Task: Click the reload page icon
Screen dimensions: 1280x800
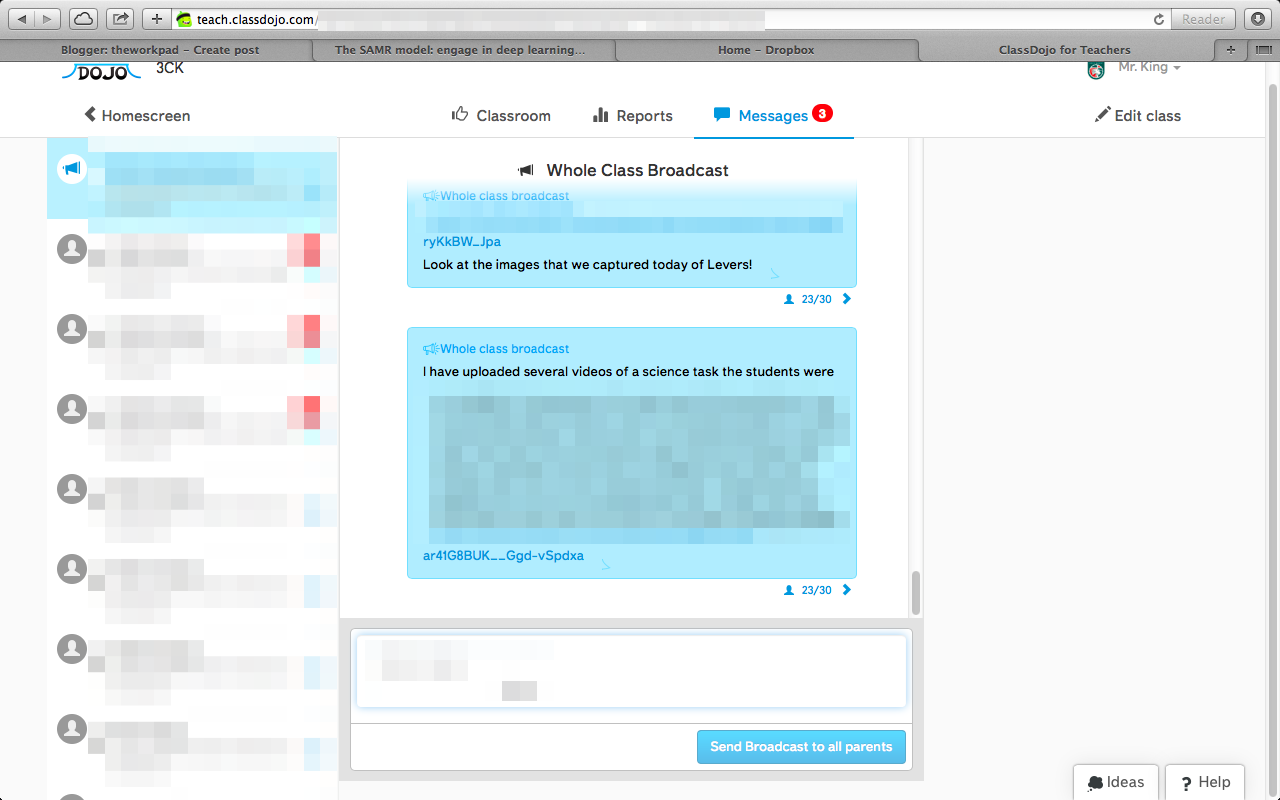Action: (1160, 19)
